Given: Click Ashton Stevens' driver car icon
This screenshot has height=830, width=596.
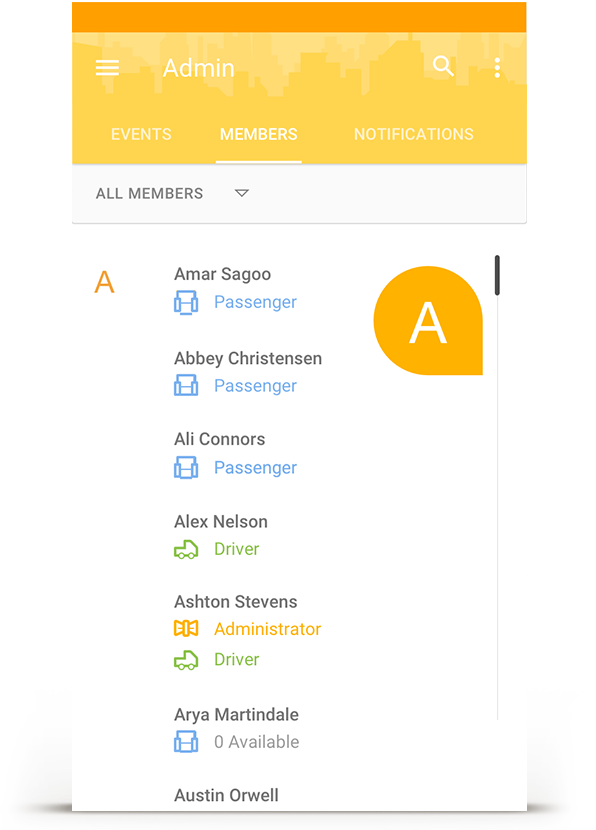Looking at the screenshot, I should coord(186,660).
